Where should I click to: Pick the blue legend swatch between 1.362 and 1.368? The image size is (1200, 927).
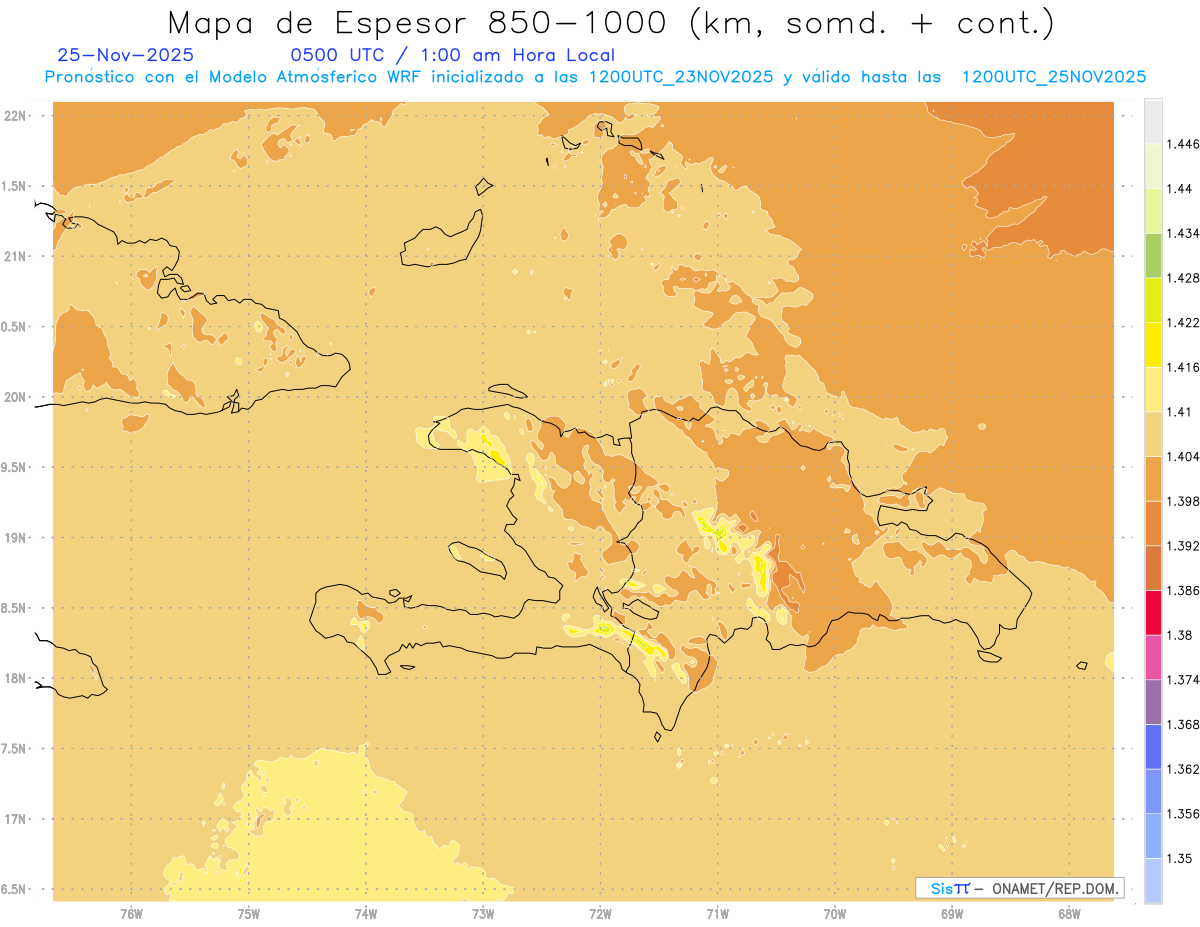pyautogui.click(x=1153, y=746)
